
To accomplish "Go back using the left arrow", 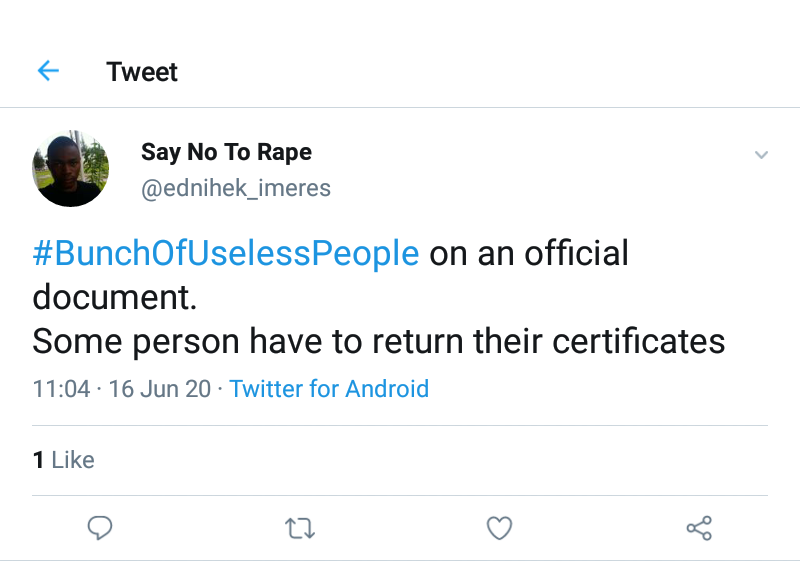I will 48,71.
